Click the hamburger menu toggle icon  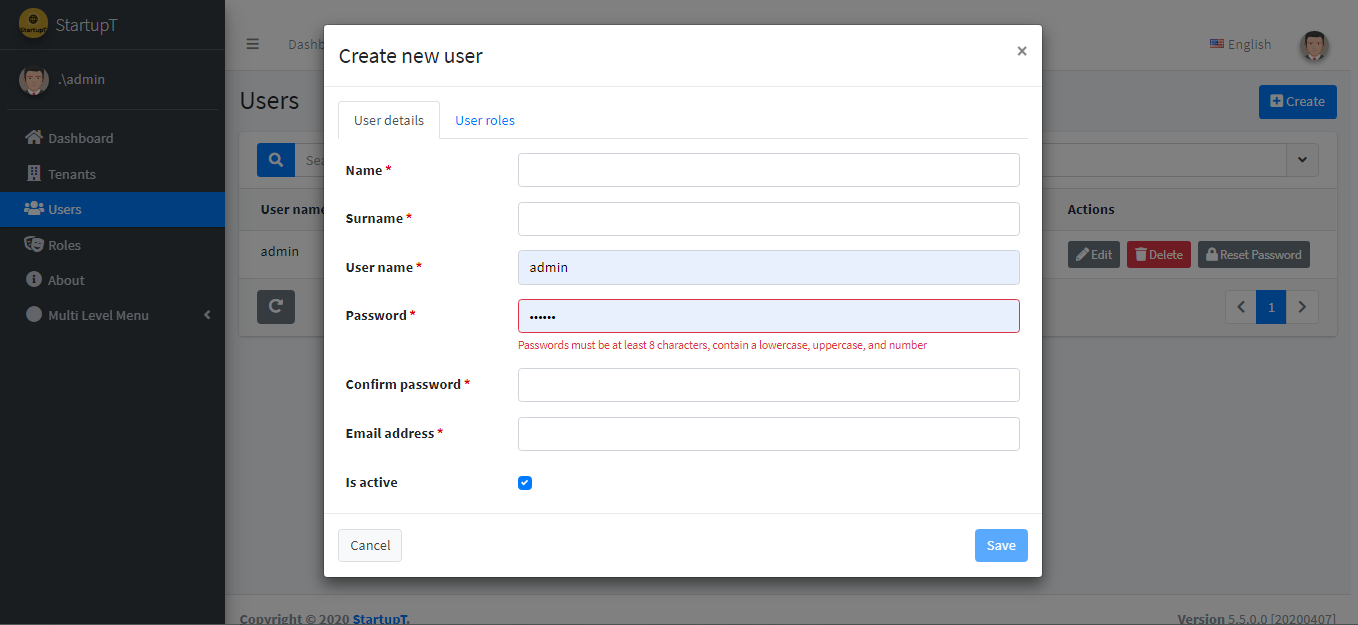coord(253,44)
